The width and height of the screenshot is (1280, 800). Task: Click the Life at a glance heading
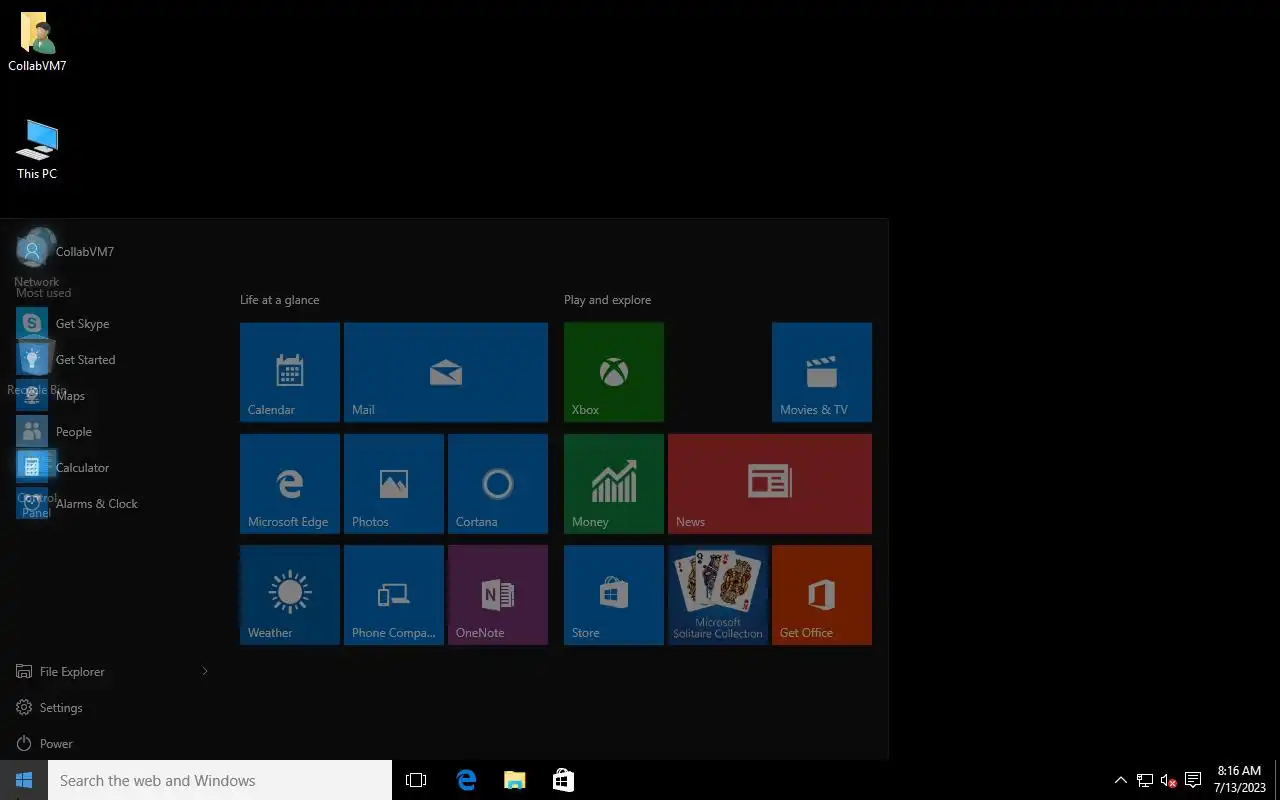[x=280, y=300]
